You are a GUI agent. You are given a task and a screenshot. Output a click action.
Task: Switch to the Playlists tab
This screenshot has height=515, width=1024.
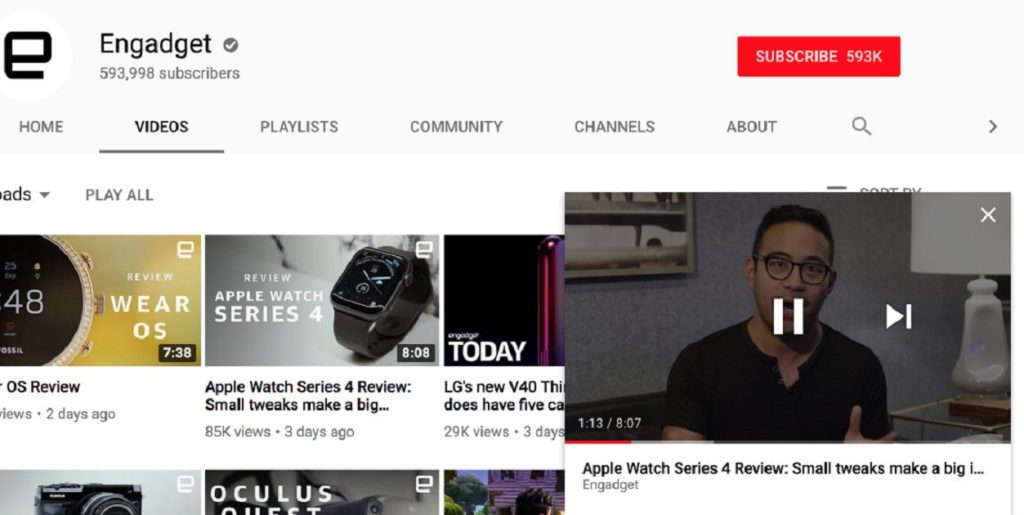[x=299, y=127]
